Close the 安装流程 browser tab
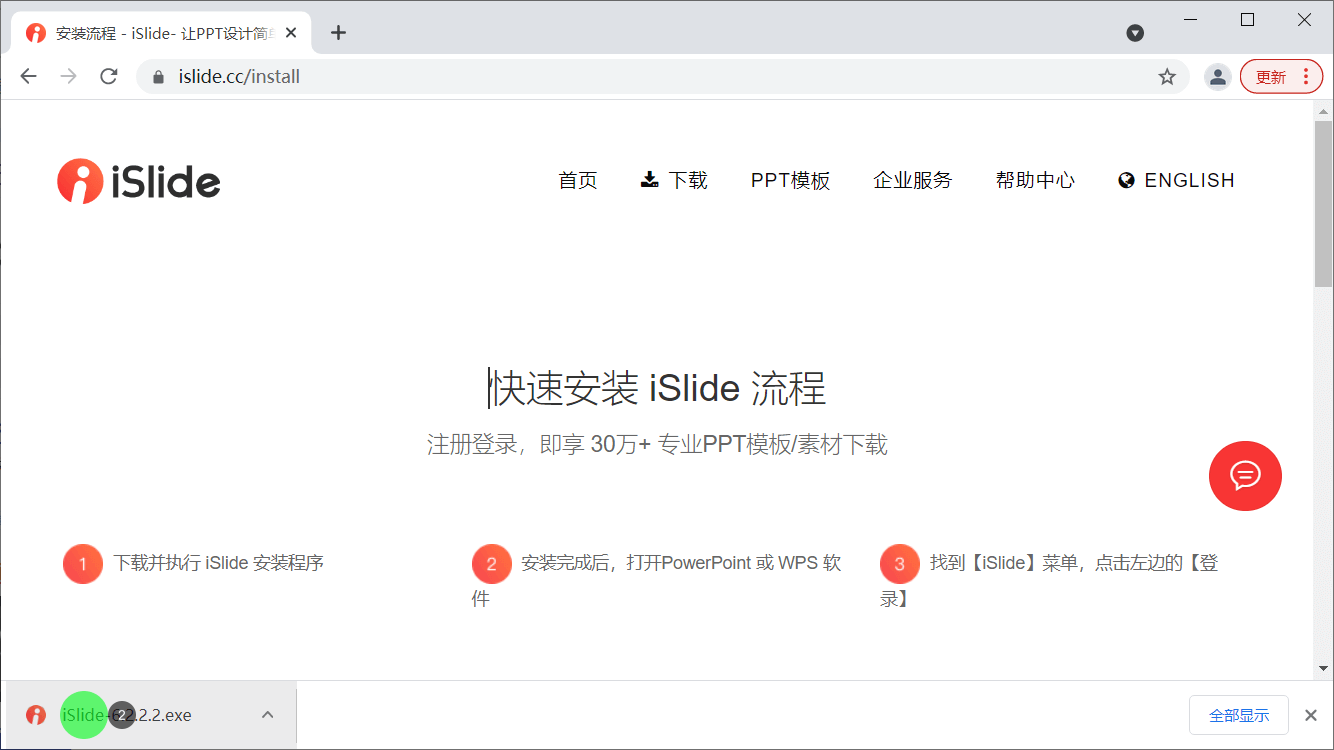The width and height of the screenshot is (1334, 750). 291,33
